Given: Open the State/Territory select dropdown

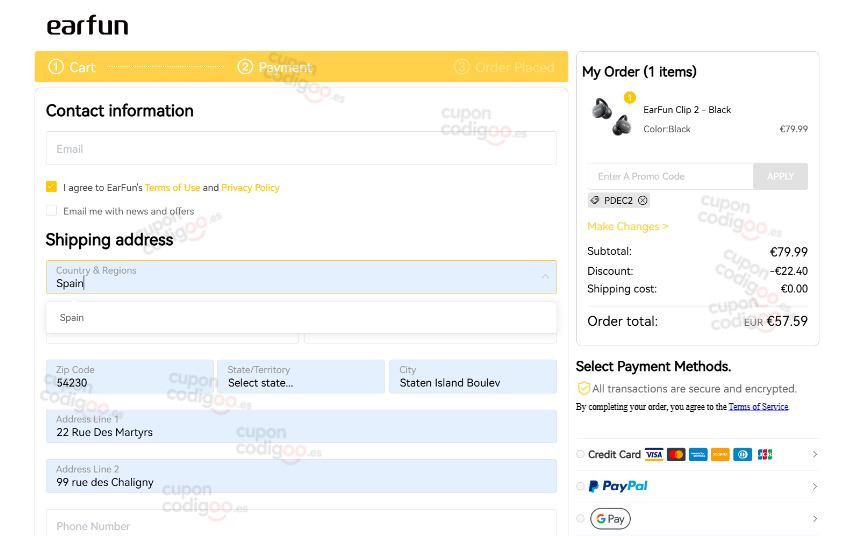Looking at the screenshot, I should tap(301, 377).
